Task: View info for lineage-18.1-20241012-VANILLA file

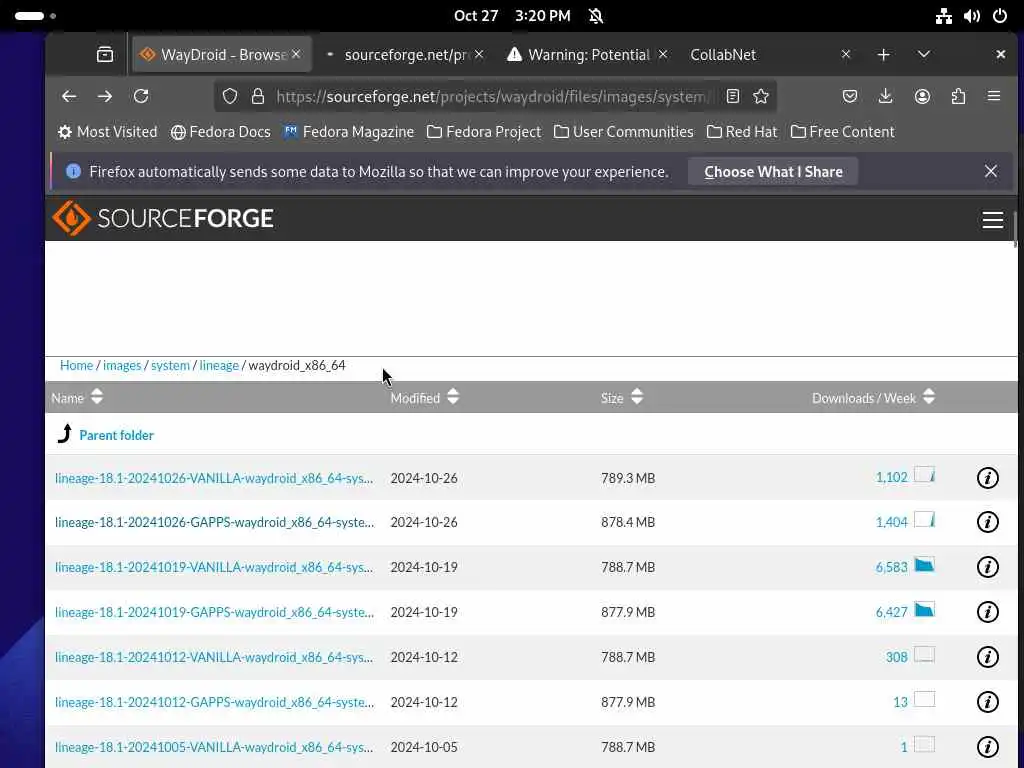Action: (x=987, y=657)
